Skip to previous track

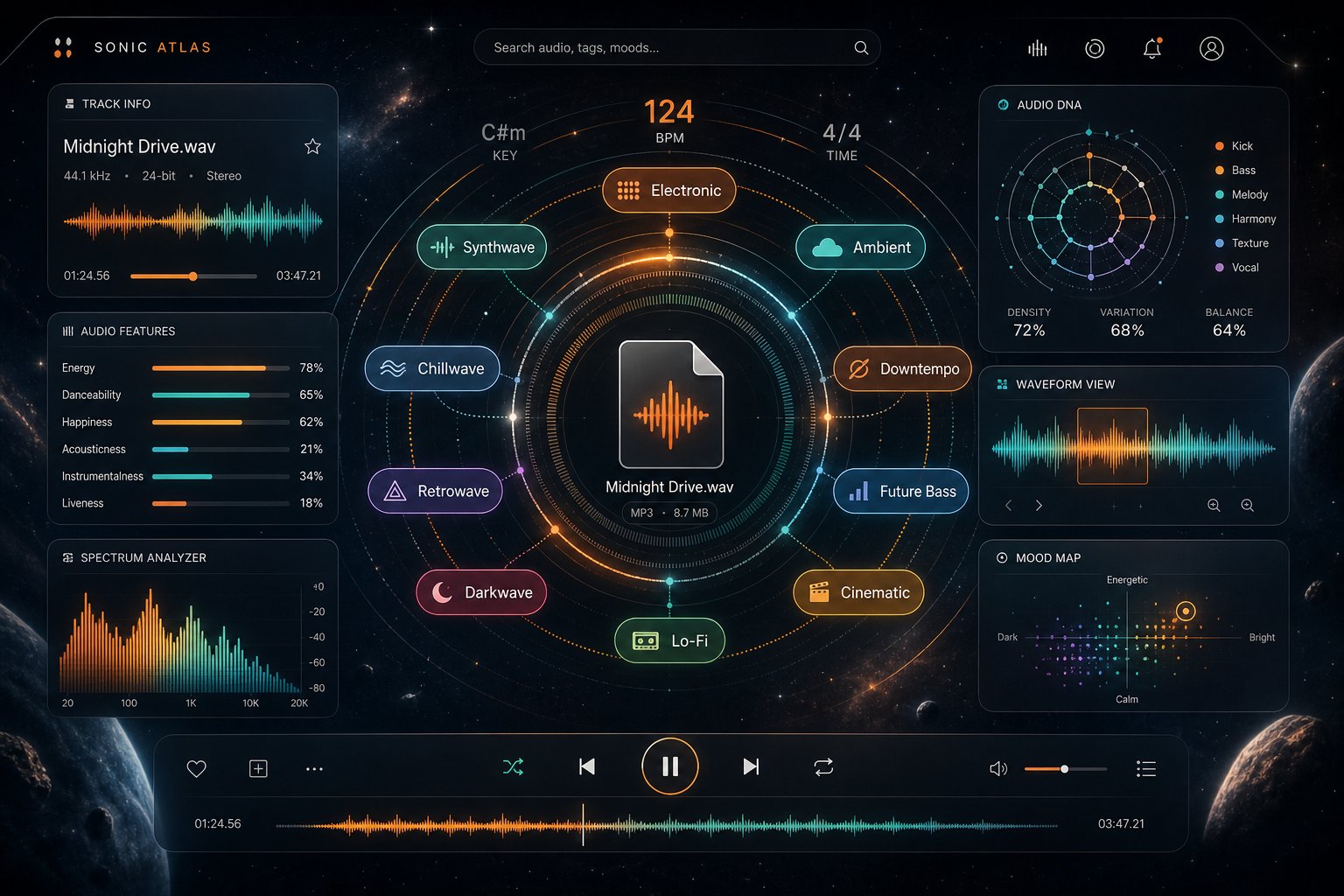pyautogui.click(x=587, y=766)
